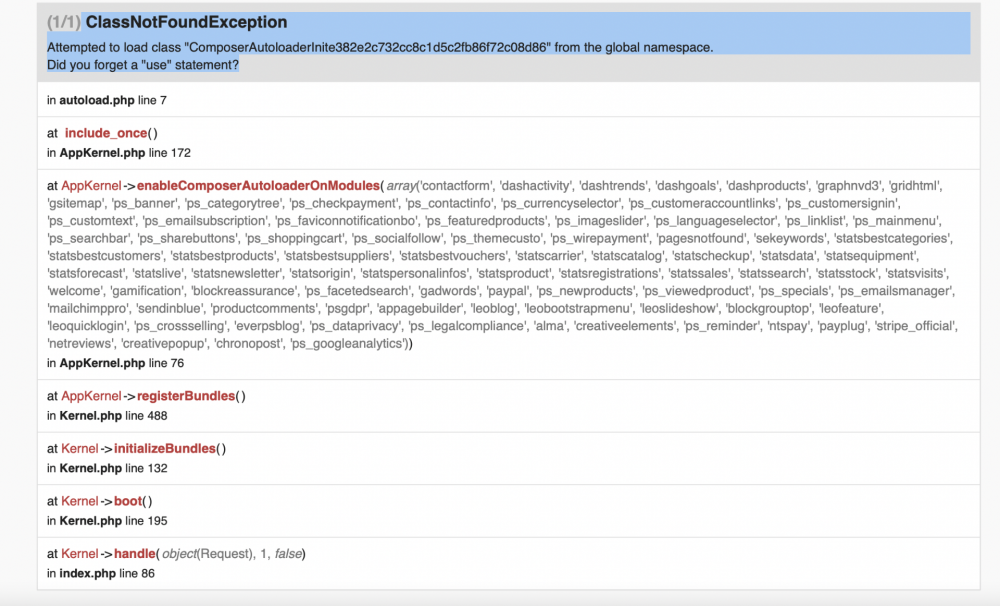Click 'Kernel.php line 195' text

coord(114,521)
